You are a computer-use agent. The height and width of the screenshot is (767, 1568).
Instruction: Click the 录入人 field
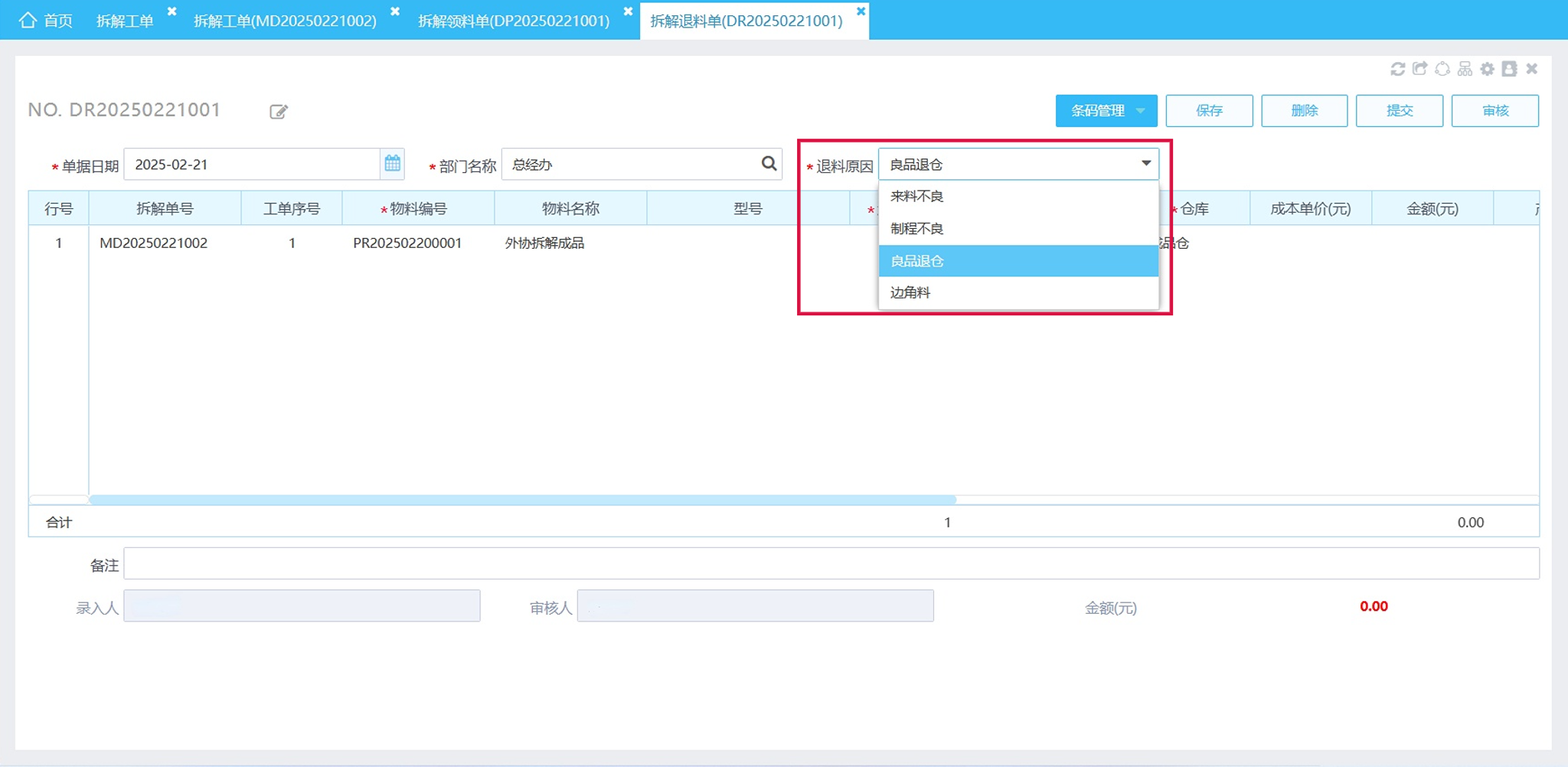click(x=302, y=606)
